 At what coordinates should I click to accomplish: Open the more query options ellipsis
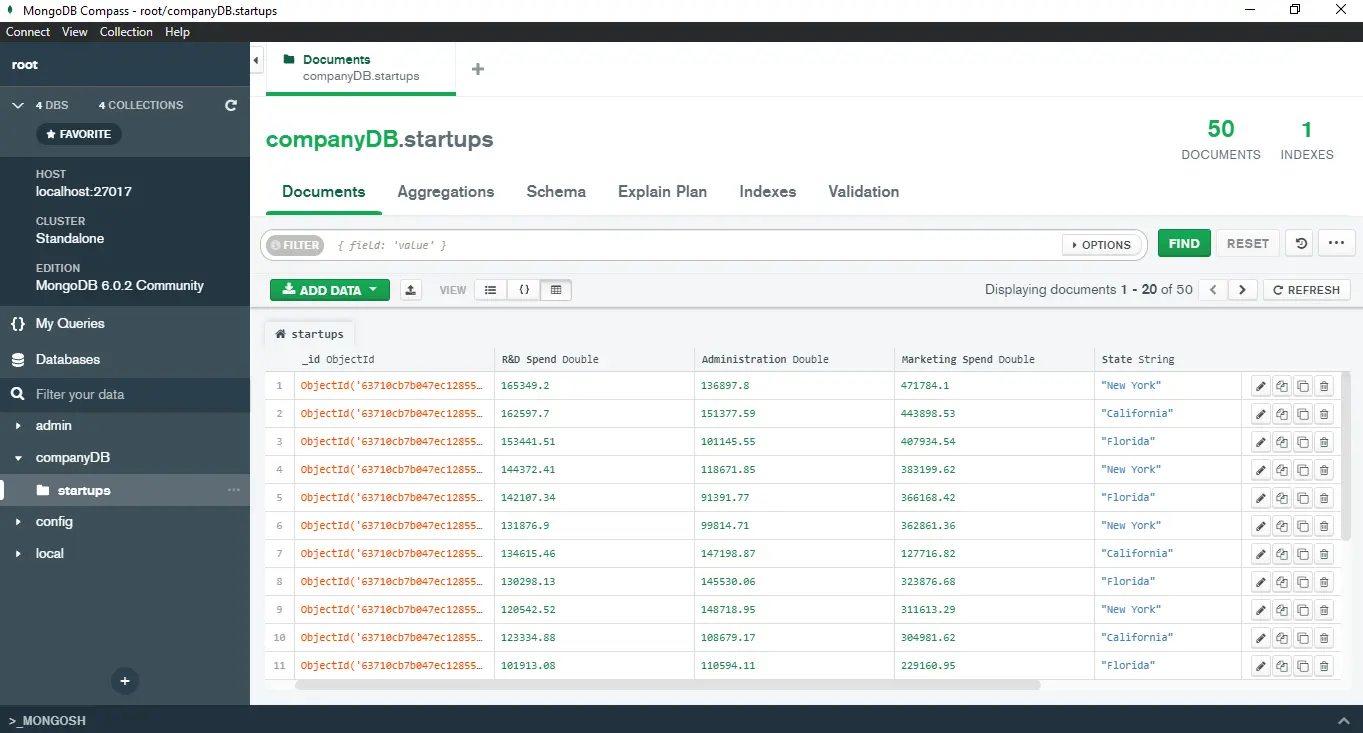tap(1337, 244)
